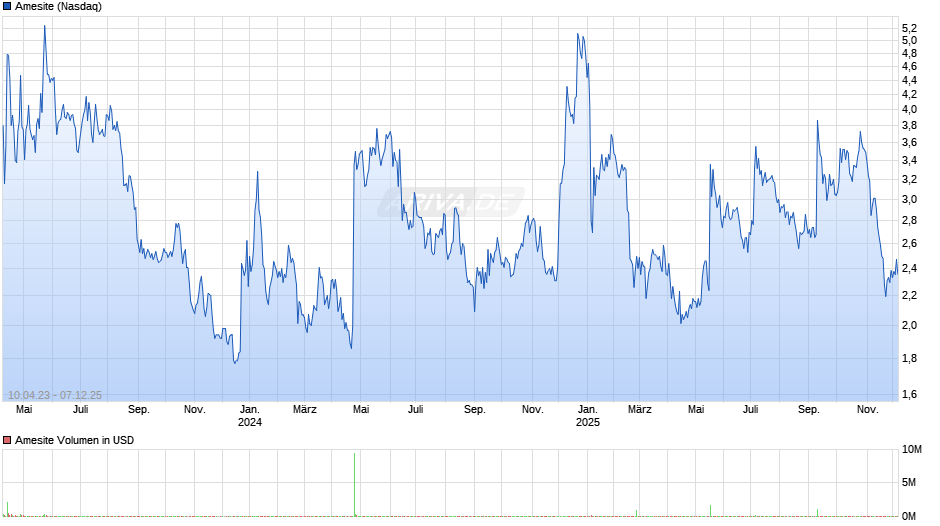Click the 5,0 price axis label
Image resolution: width=940 pixels, height=526 pixels.
point(909,41)
